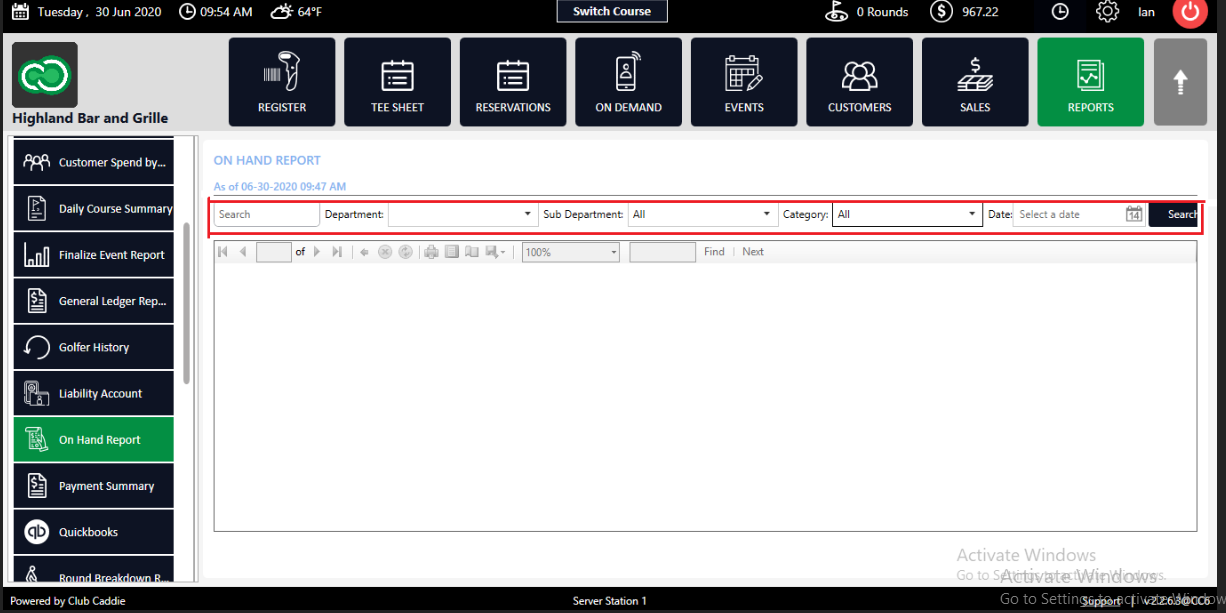Open the Events module
This screenshot has height=613, width=1226.
pos(744,82)
